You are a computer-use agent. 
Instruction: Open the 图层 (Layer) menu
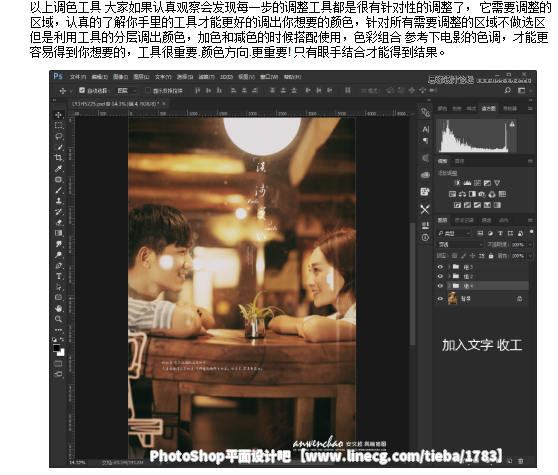tap(141, 77)
